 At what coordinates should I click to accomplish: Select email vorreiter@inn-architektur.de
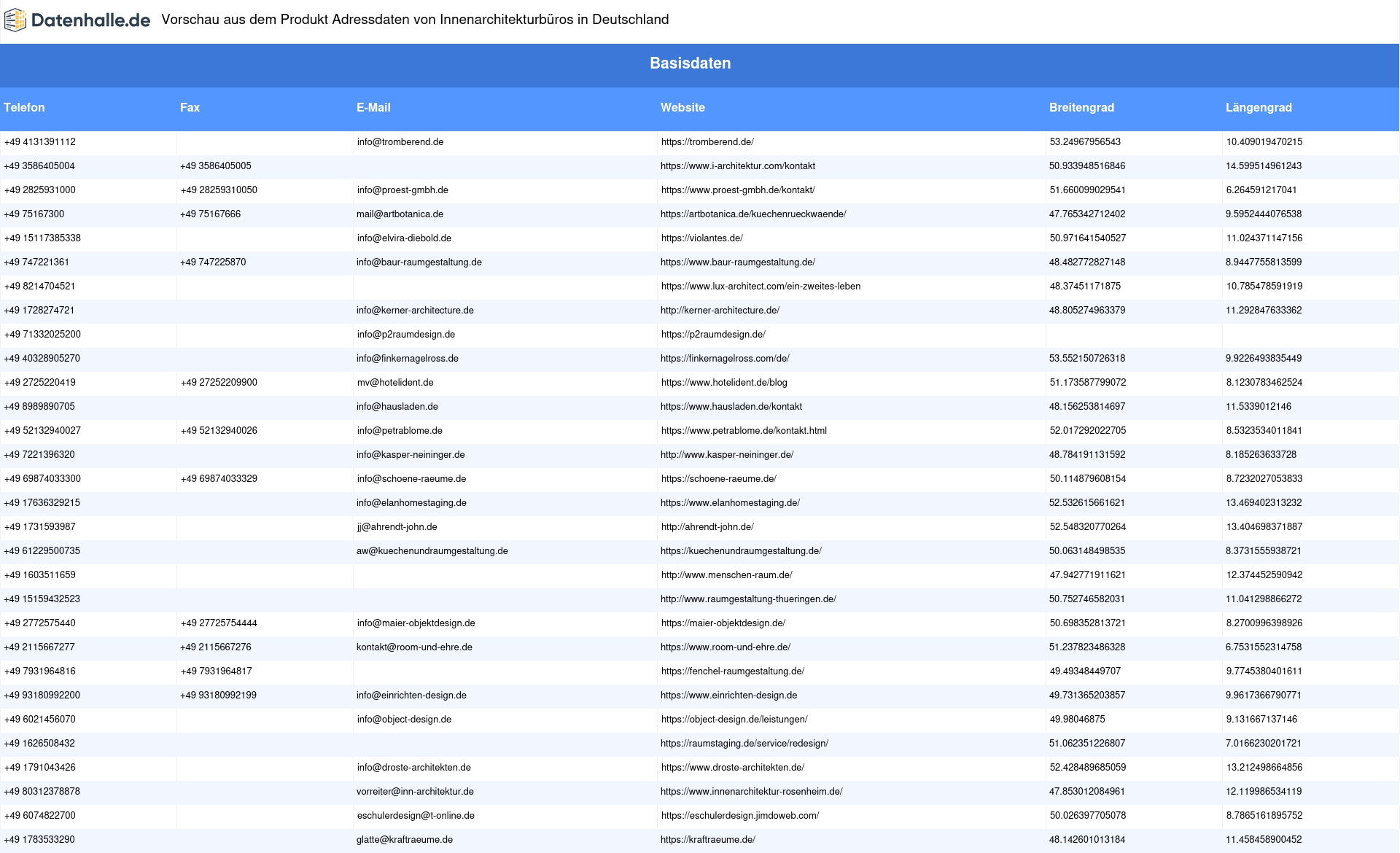point(415,792)
